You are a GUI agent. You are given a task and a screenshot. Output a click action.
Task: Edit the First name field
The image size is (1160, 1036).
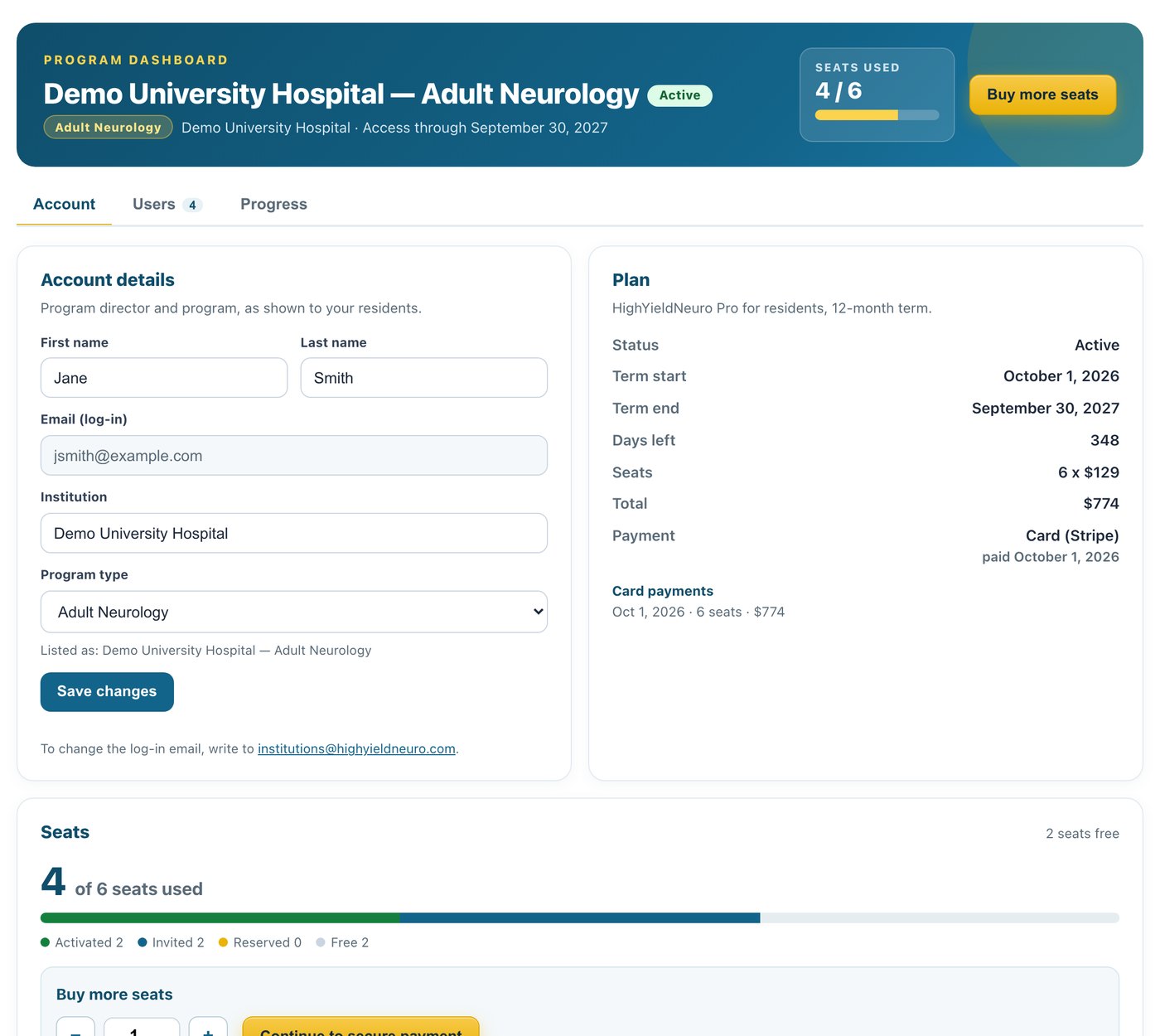(164, 378)
